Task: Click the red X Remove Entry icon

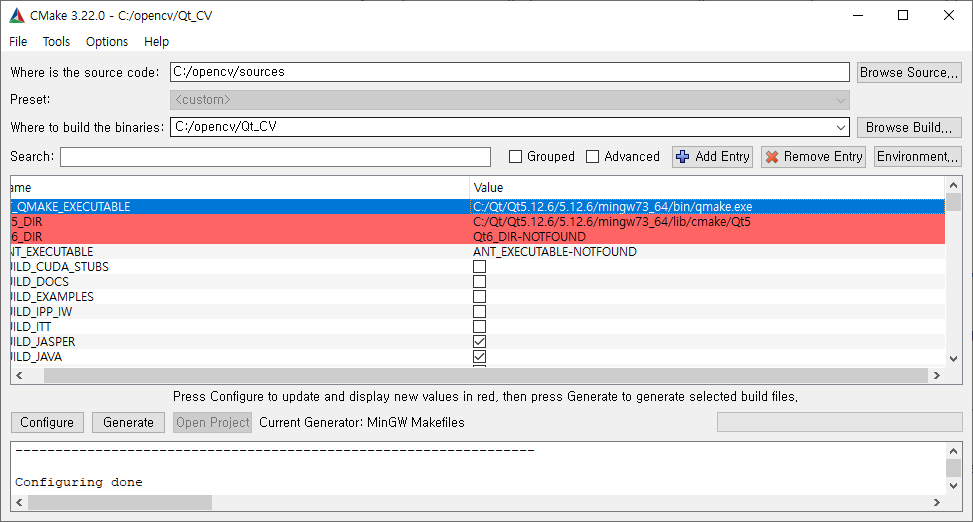Action: [772, 157]
